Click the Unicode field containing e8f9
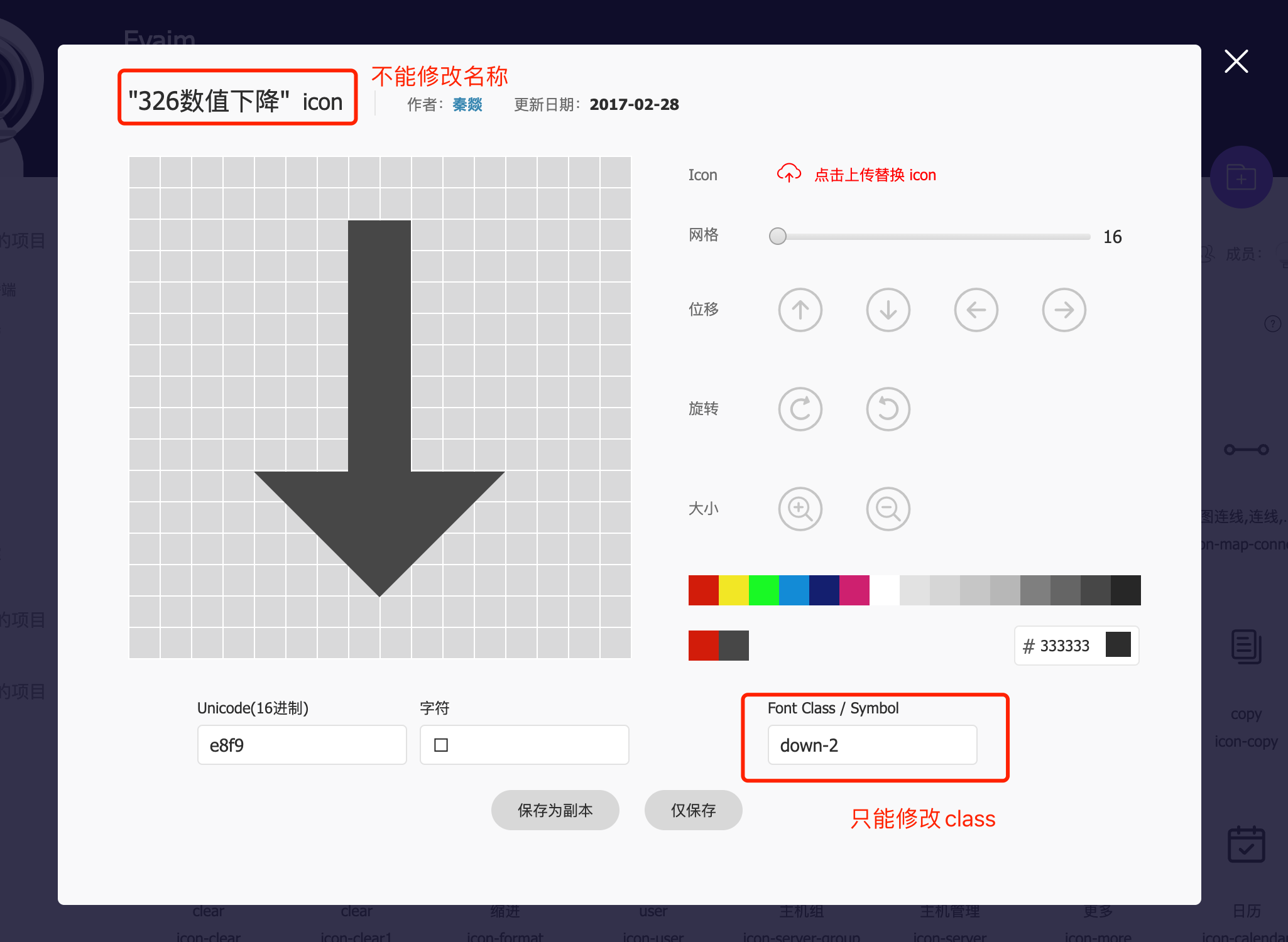 point(302,745)
